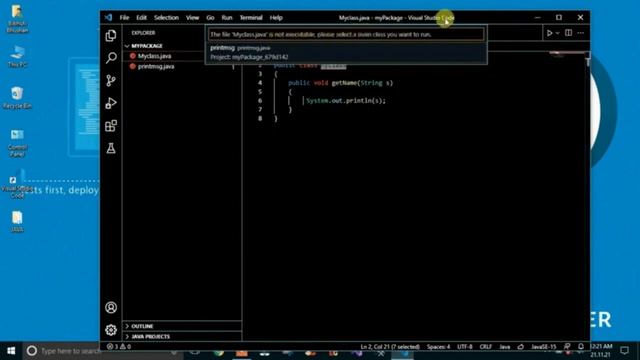Click the getName method code line
The width and height of the screenshot is (640, 360).
340,83
